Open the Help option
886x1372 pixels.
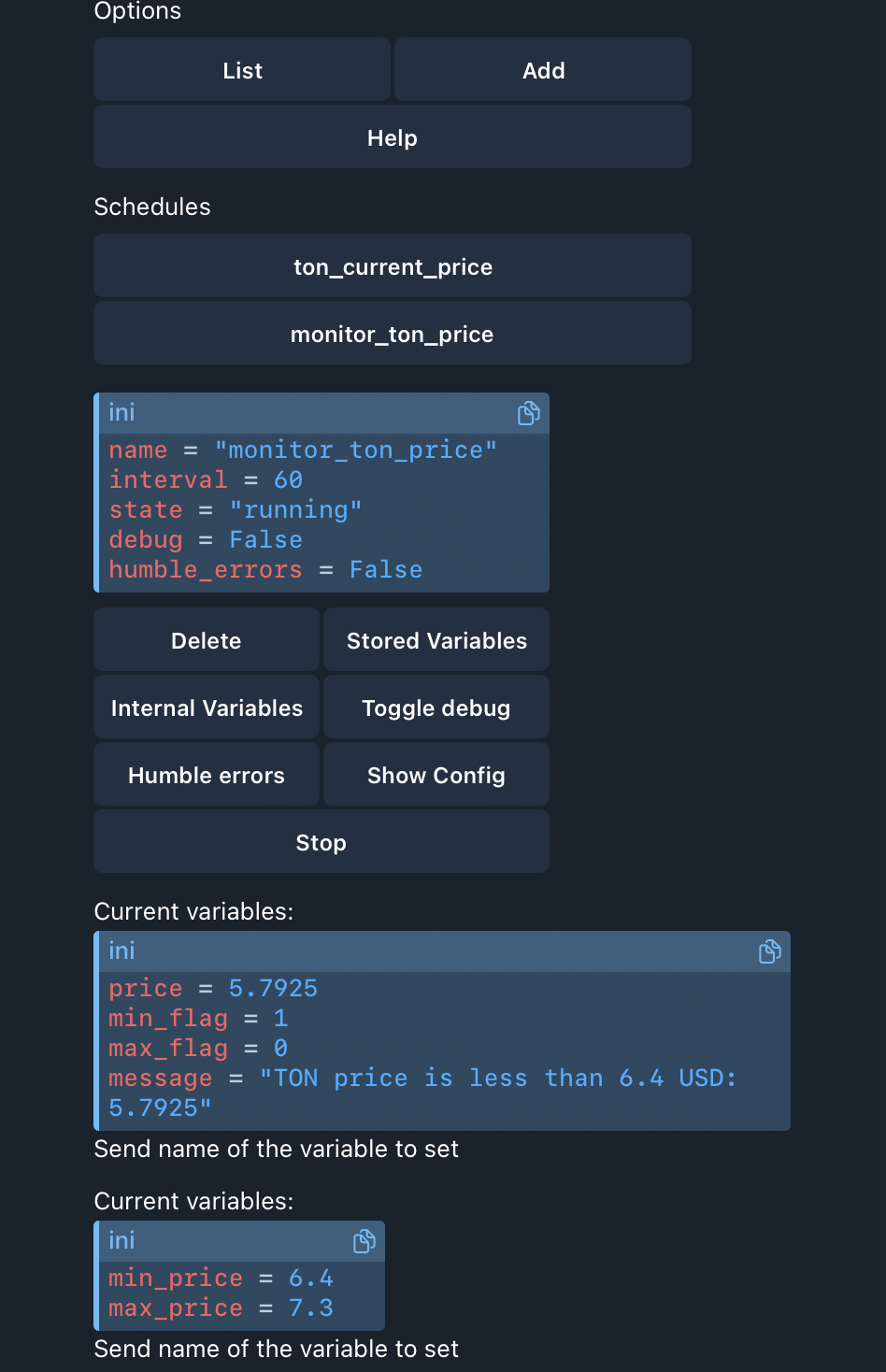click(x=392, y=137)
